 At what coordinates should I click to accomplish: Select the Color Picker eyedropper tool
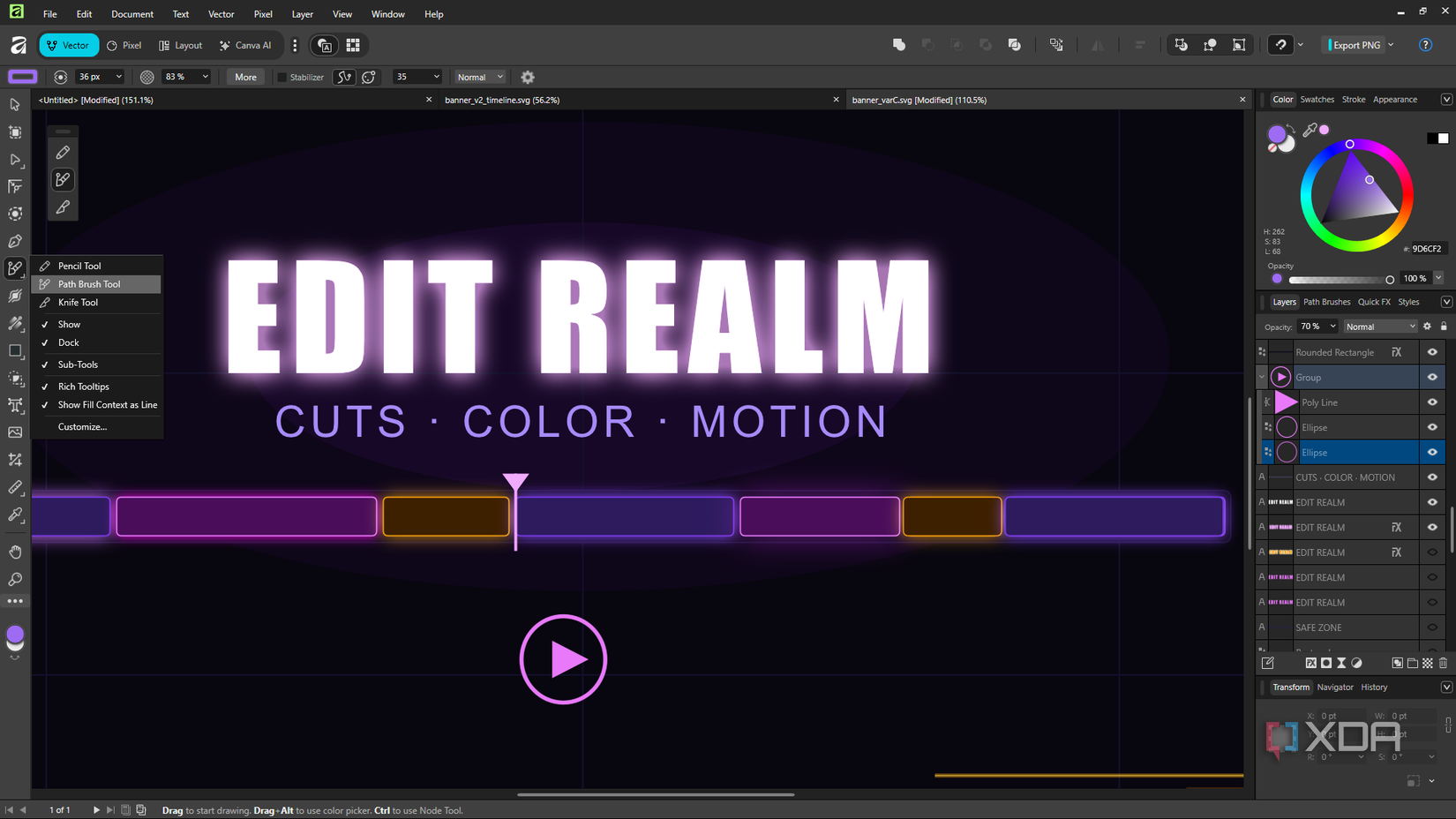pos(15,515)
